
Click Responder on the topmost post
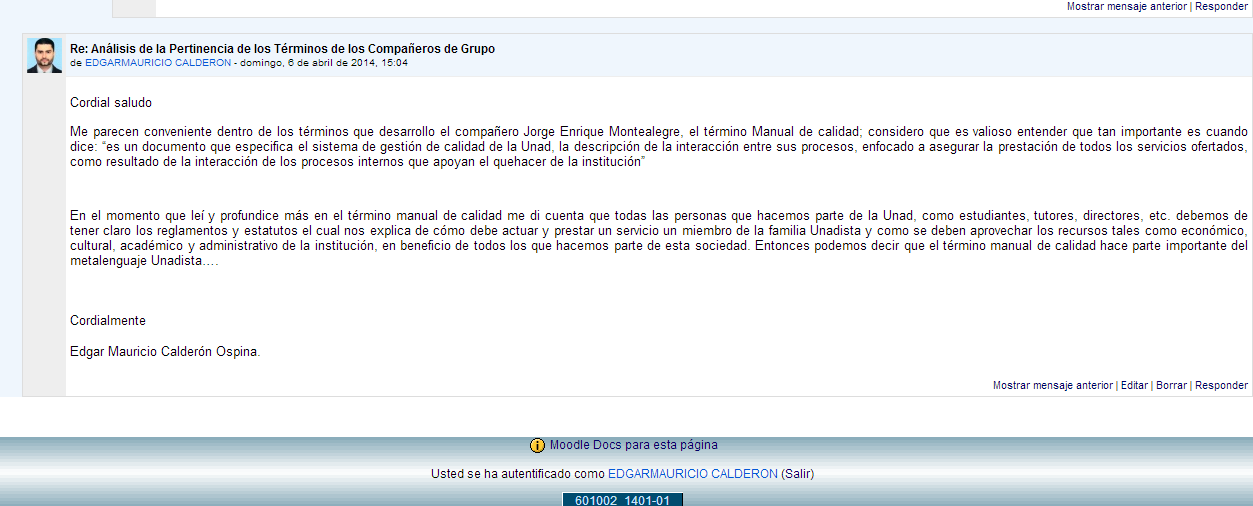point(1221,6)
